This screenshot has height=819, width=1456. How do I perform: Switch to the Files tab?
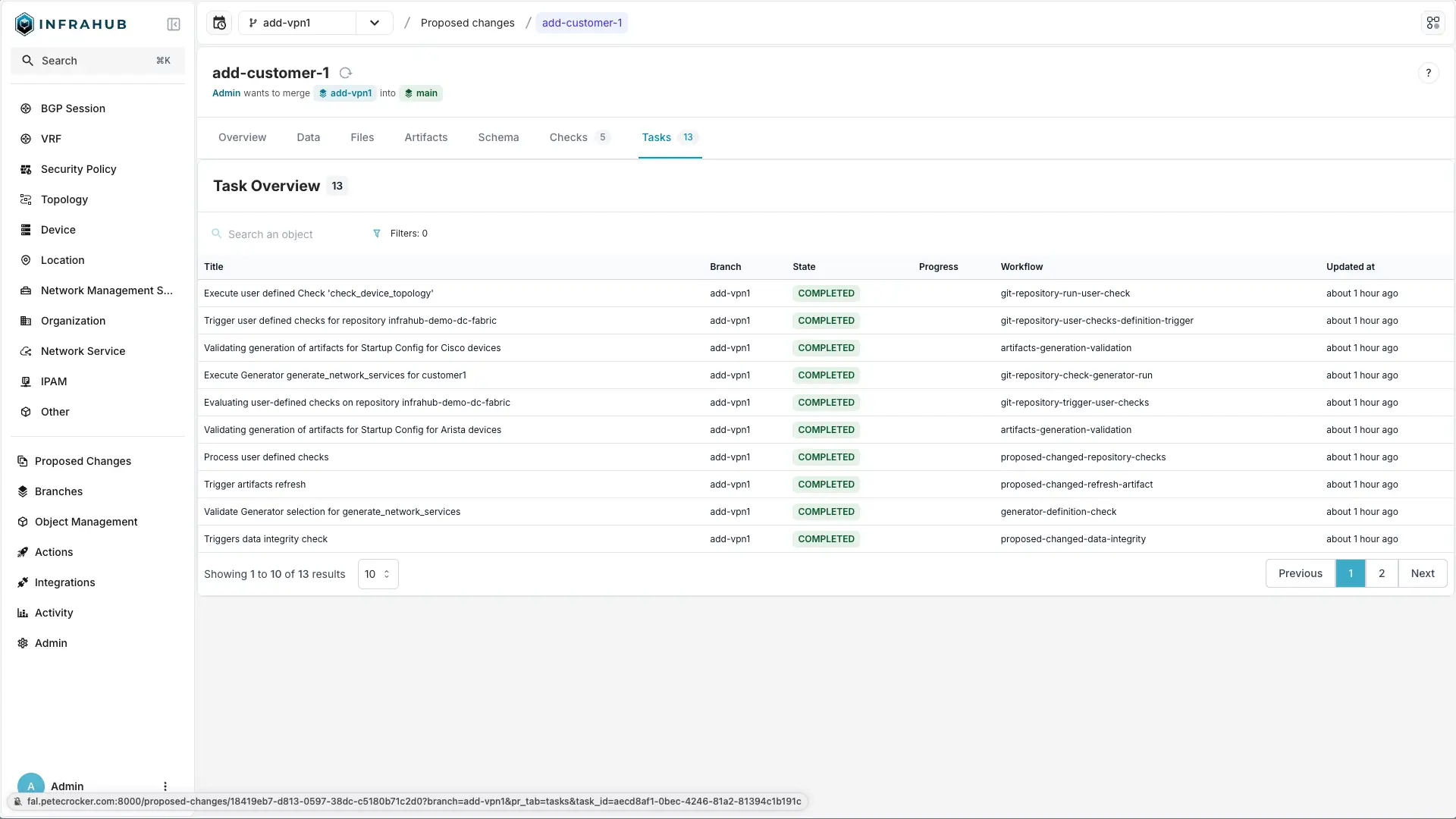click(362, 137)
